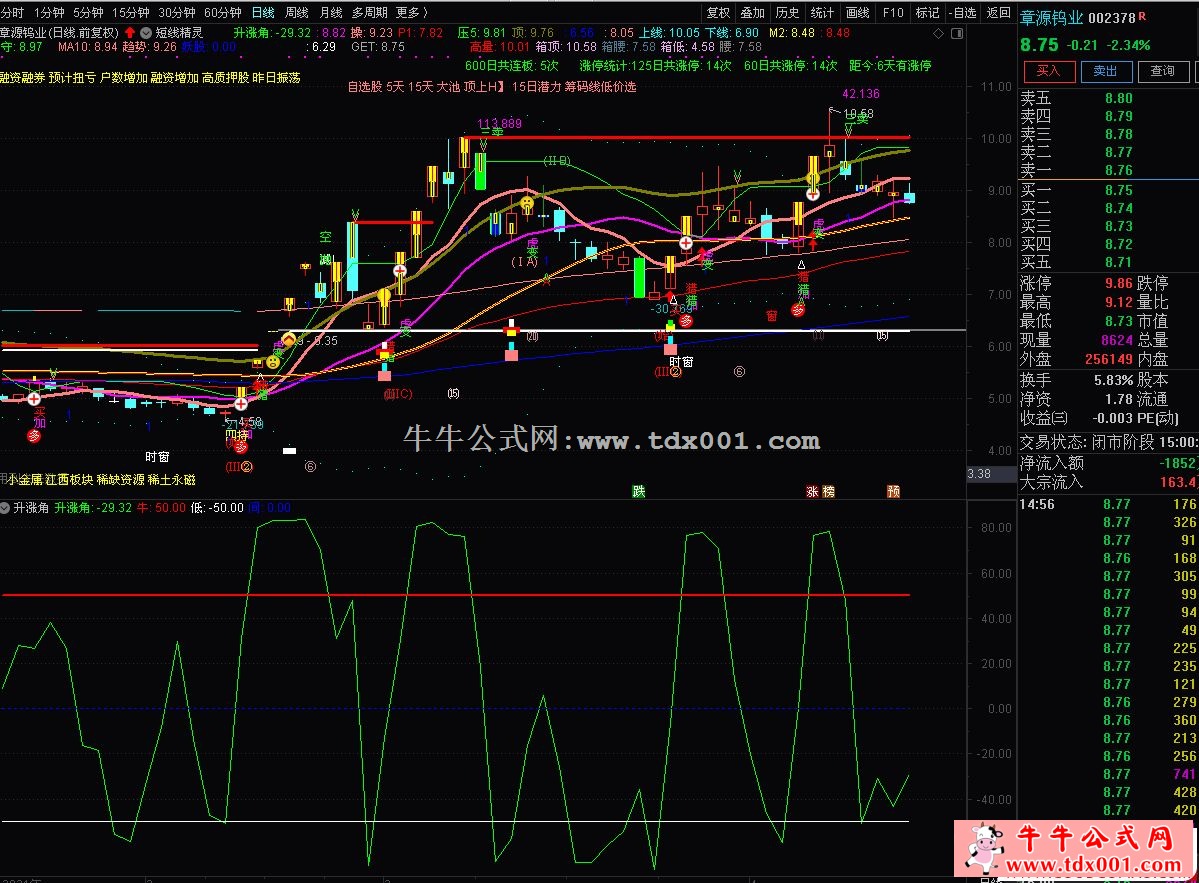The image size is (1199, 883).
Task: Switch to the 分时 intraday view
Action: [x=12, y=12]
